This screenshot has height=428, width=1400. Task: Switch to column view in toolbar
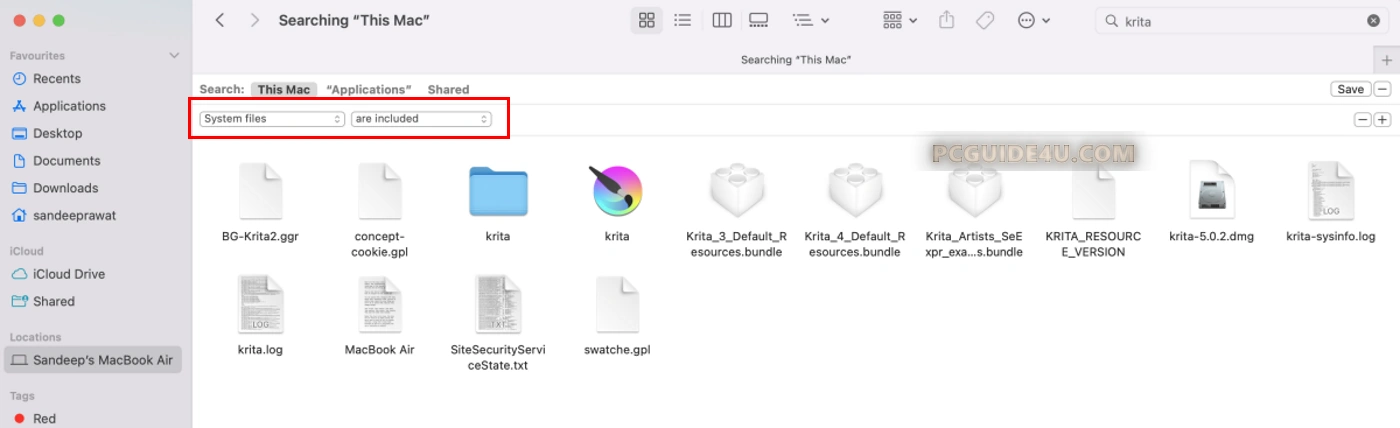(x=721, y=20)
